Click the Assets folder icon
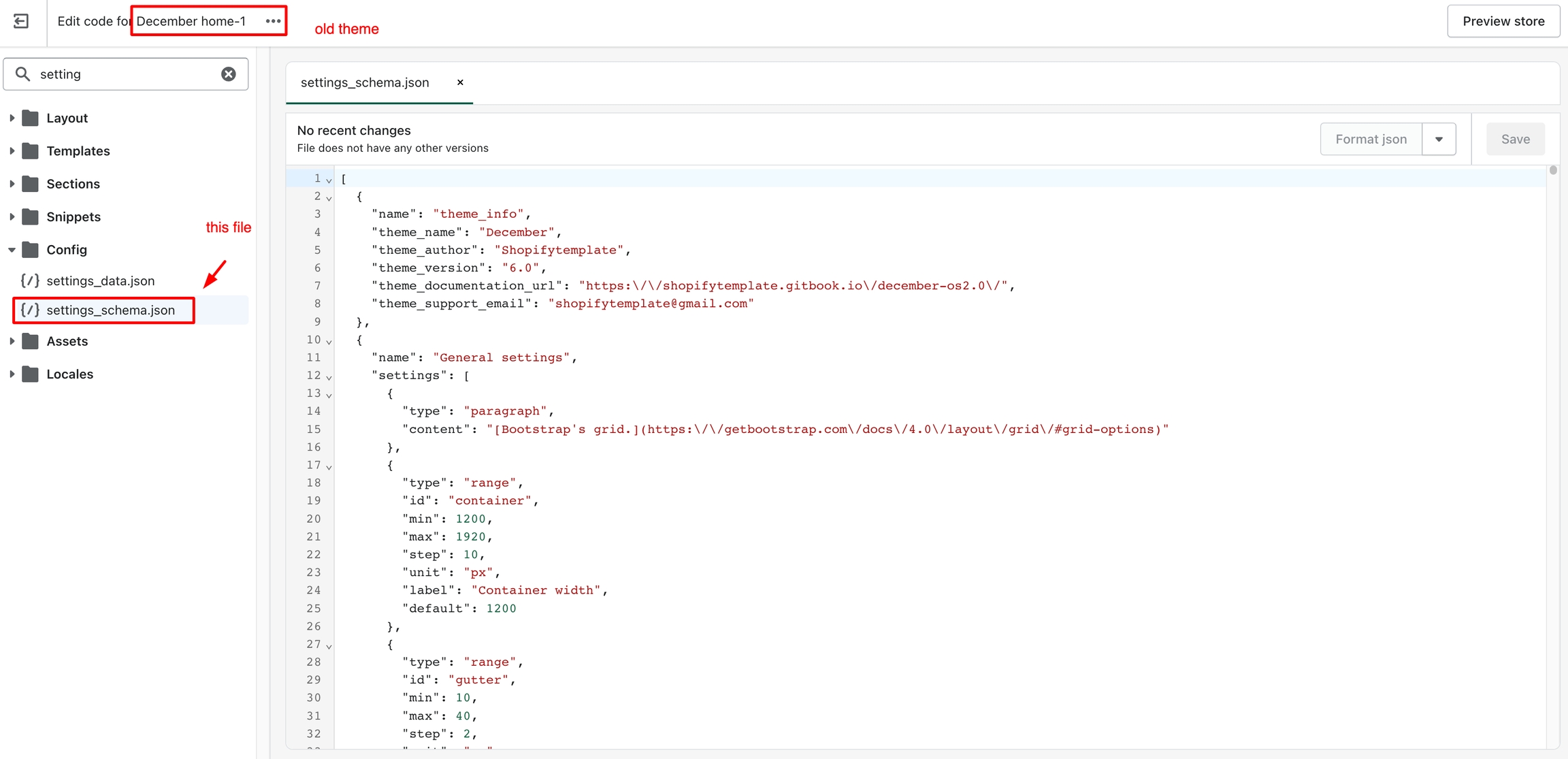Image resolution: width=1568 pixels, height=759 pixels. pos(30,341)
